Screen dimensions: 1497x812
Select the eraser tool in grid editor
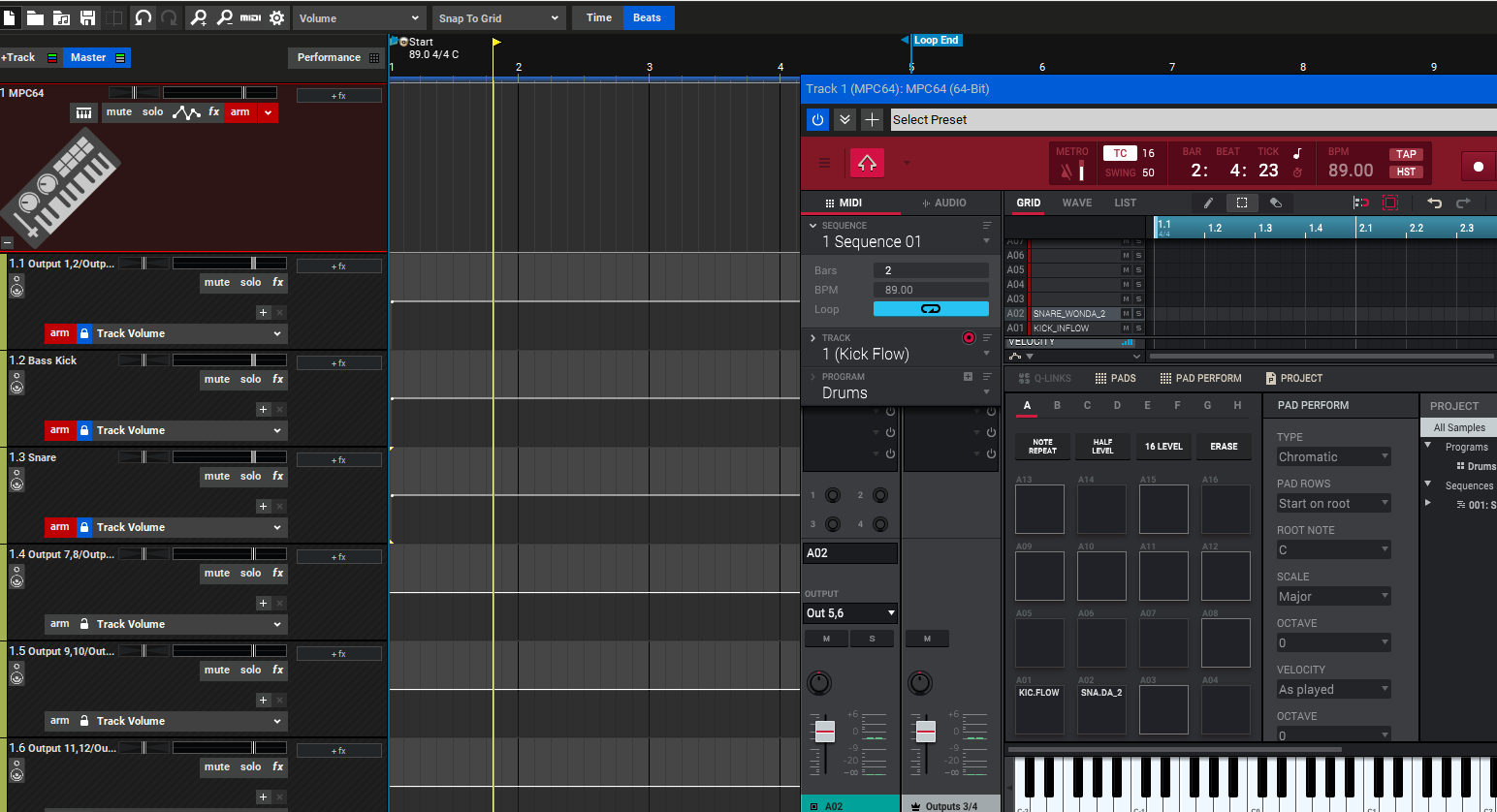pos(1276,203)
